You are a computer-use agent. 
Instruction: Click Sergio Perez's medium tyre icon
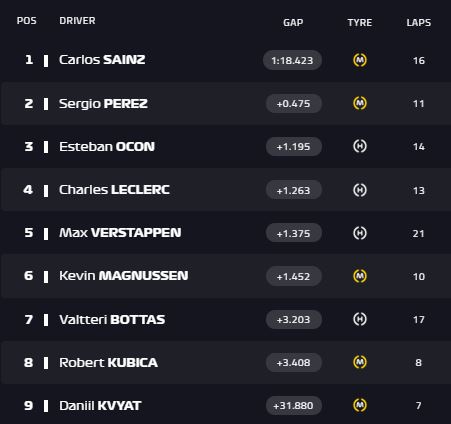(x=360, y=103)
